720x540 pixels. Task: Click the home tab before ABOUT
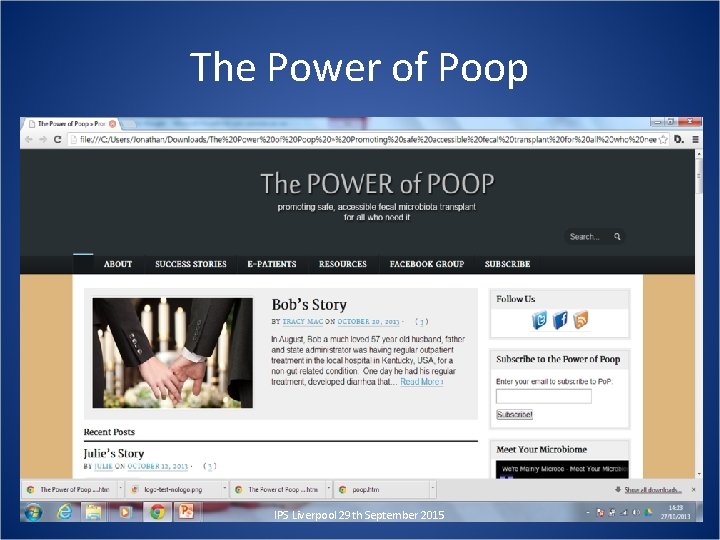tap(83, 264)
